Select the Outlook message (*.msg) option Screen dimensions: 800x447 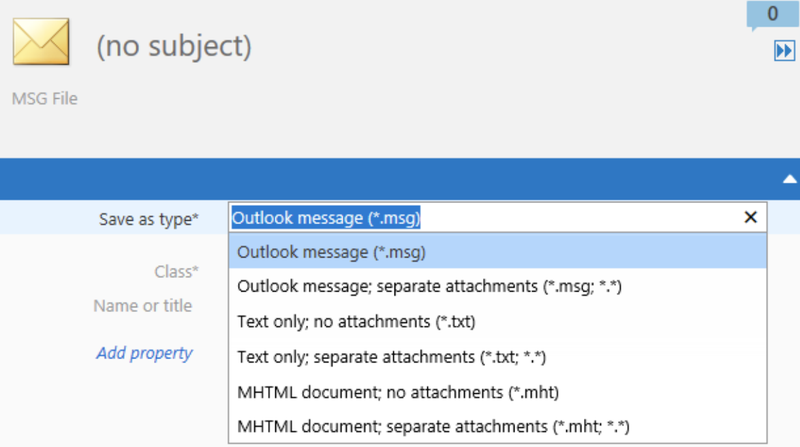point(497,252)
